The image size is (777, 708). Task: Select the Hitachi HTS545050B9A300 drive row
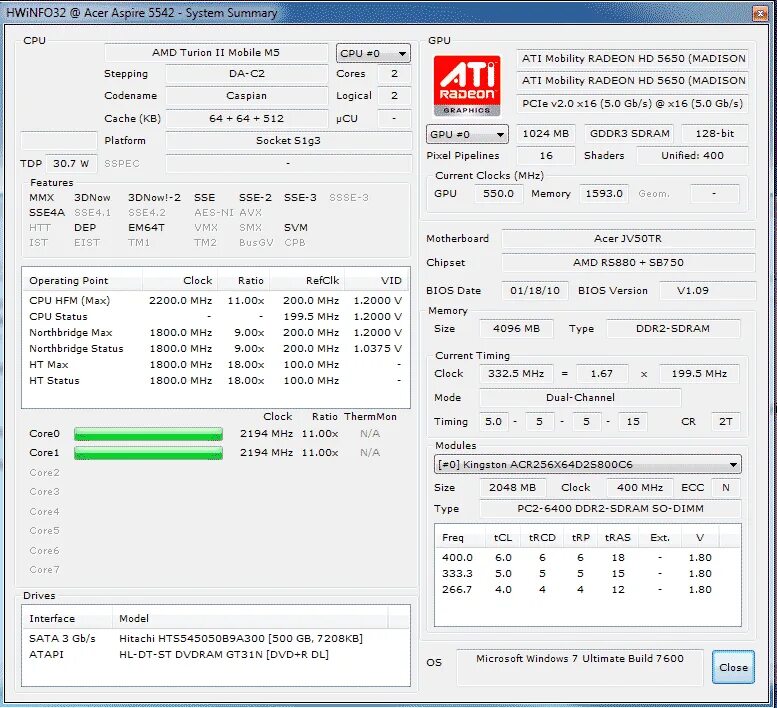216,638
